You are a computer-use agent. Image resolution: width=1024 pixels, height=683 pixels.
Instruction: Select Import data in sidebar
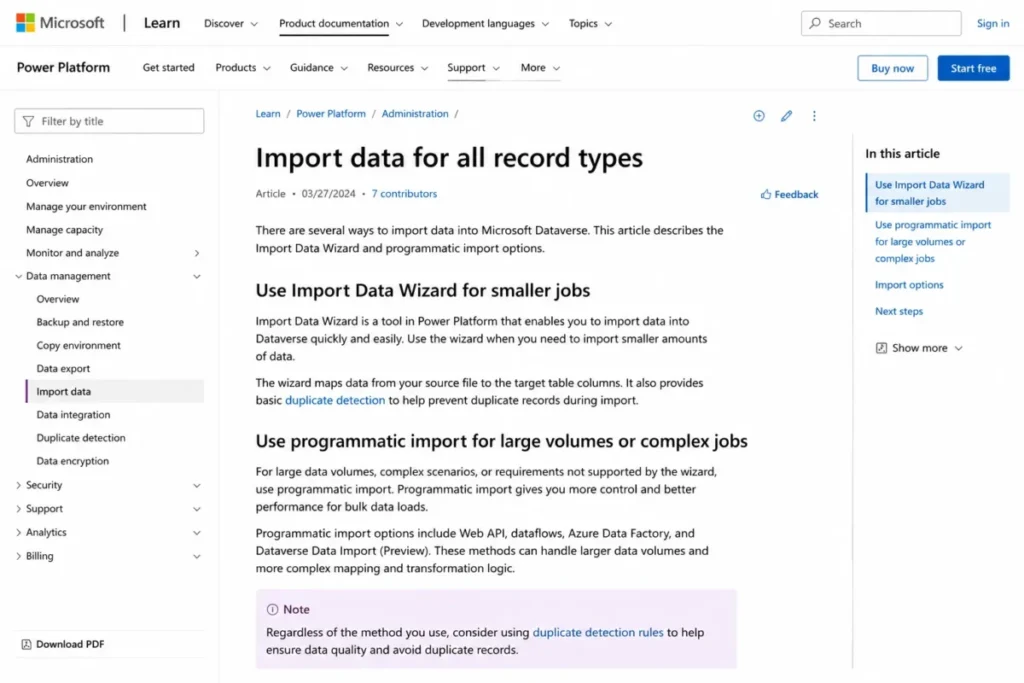click(x=115, y=391)
